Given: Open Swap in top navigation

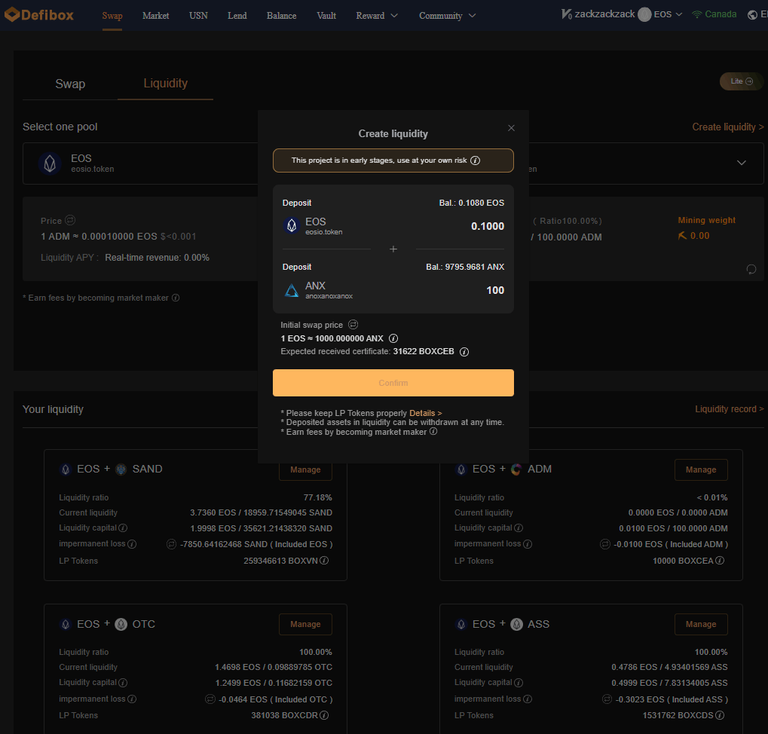Looking at the screenshot, I should (112, 16).
